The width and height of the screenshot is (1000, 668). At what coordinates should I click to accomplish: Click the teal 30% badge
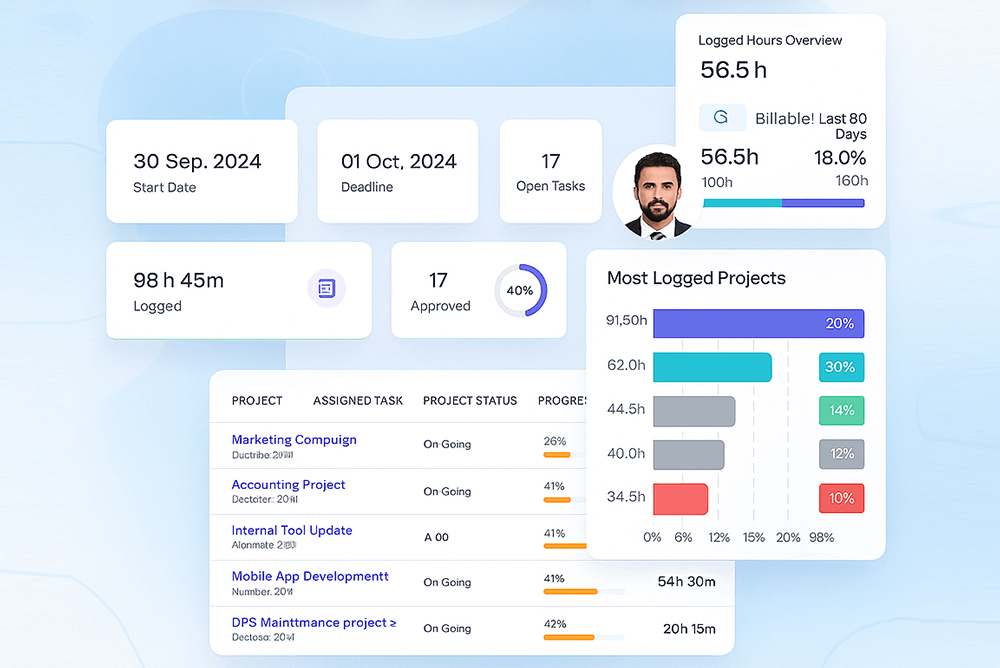click(x=841, y=367)
